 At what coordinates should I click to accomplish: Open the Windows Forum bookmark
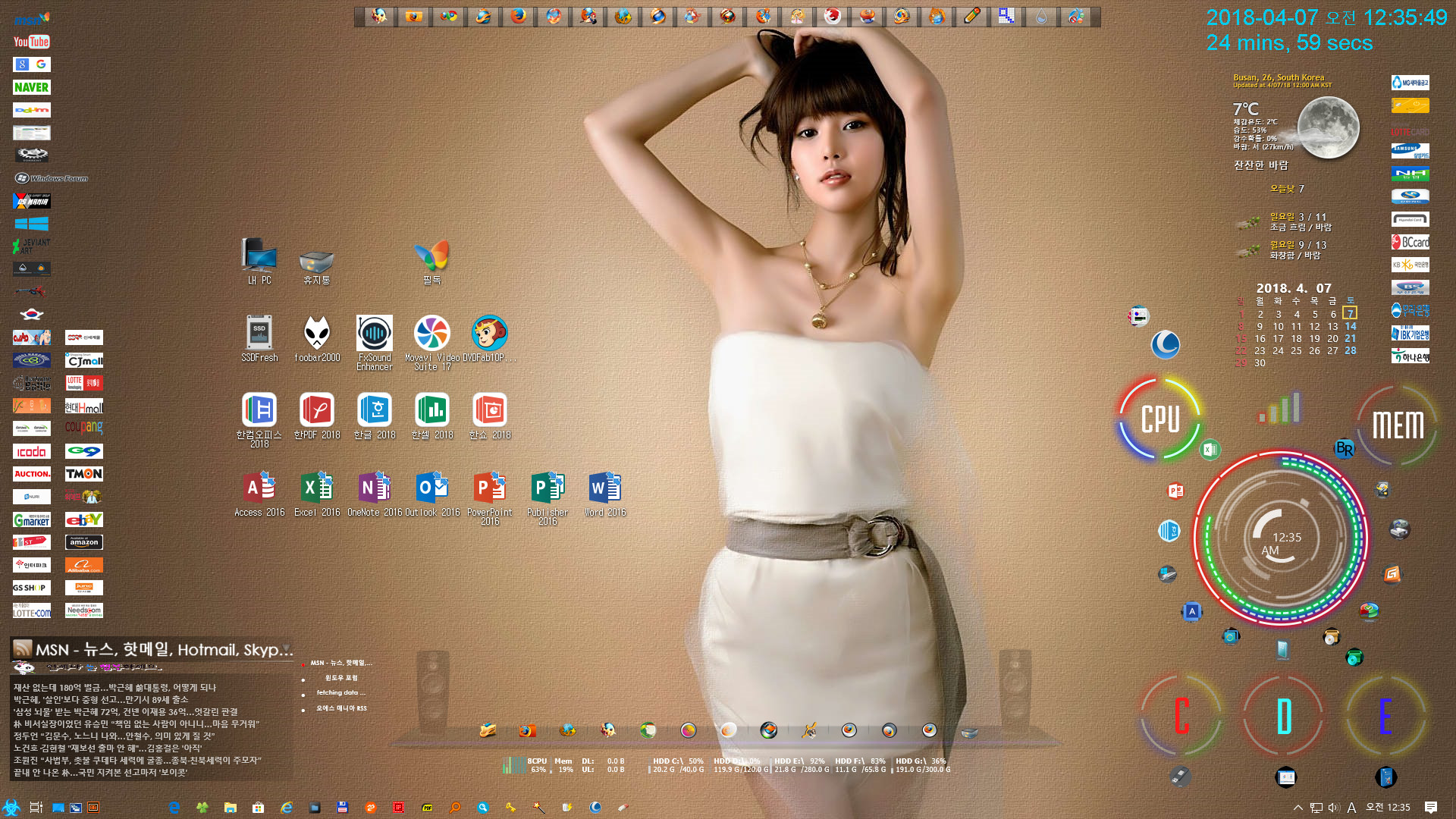(52, 178)
